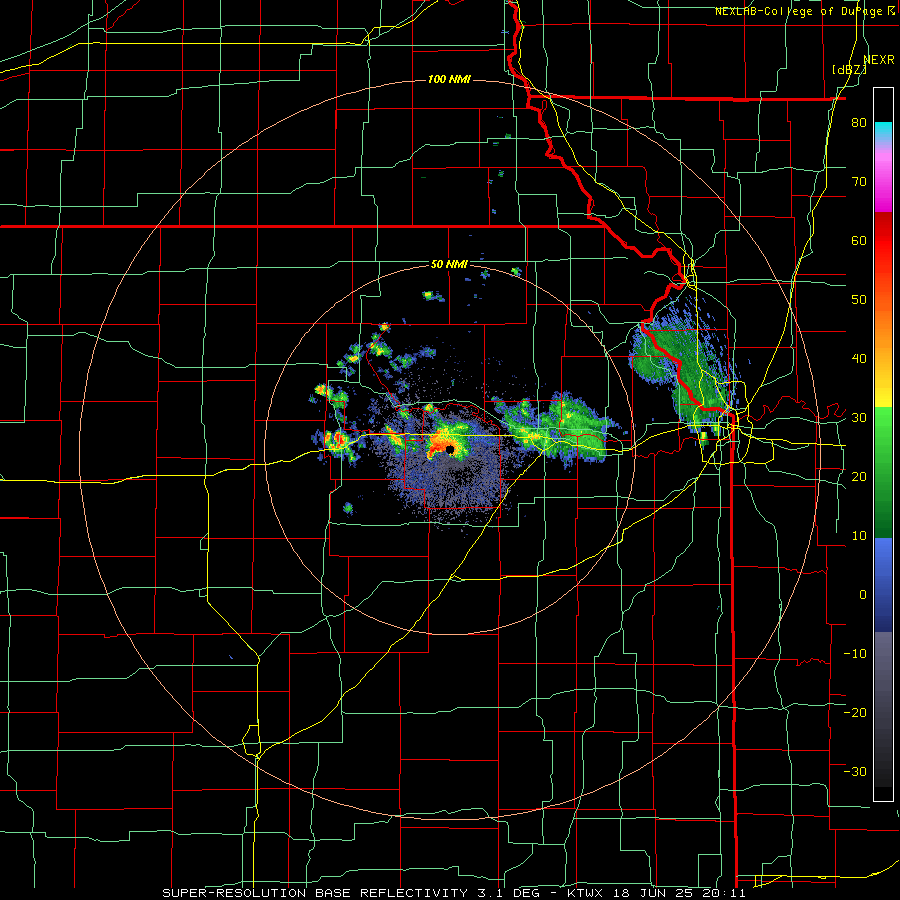Click the blue band of the color scale
The height and width of the screenshot is (900, 900).
click(x=883, y=584)
